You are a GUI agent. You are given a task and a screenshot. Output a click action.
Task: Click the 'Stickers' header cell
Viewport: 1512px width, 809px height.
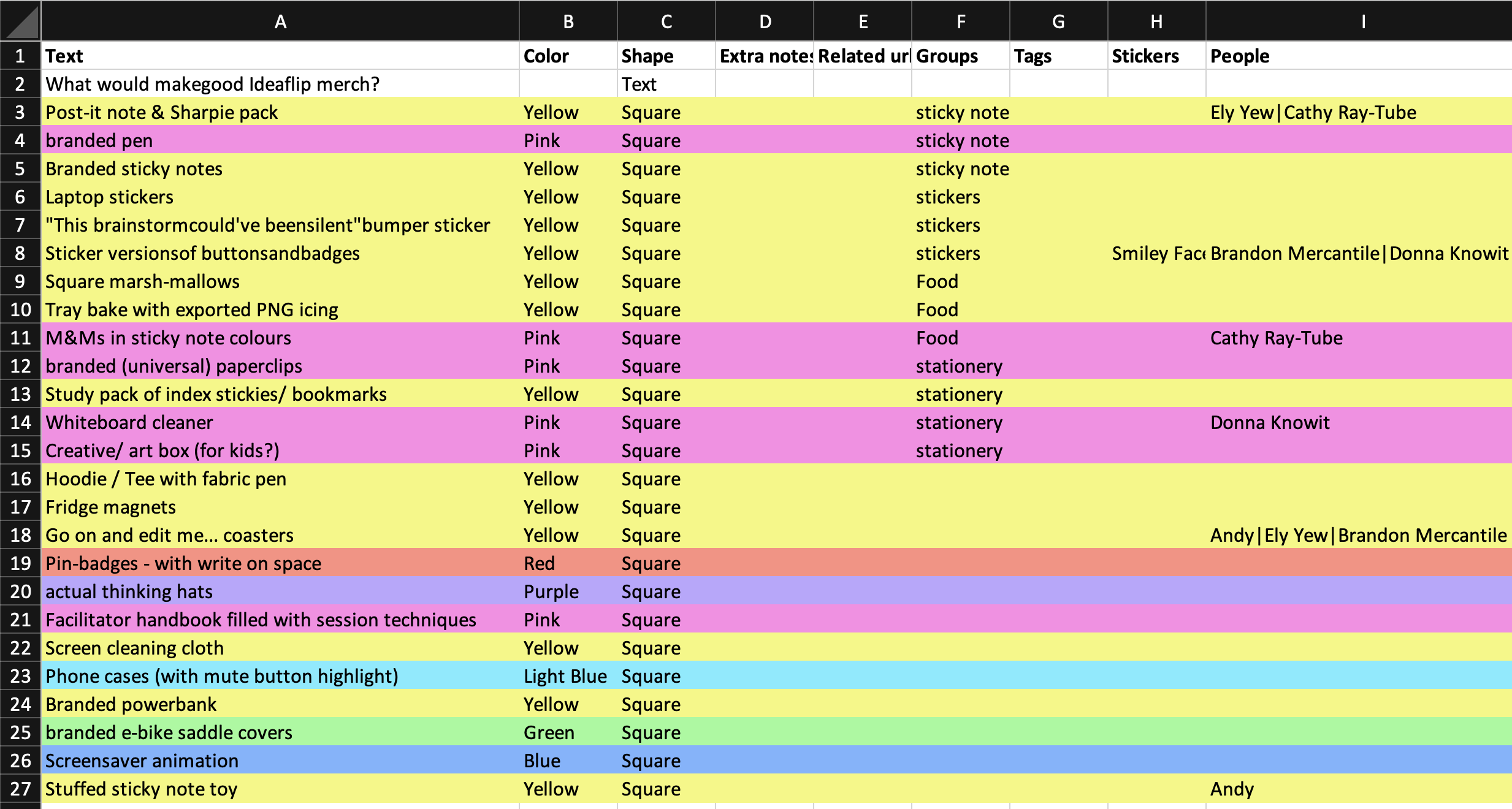click(1157, 56)
